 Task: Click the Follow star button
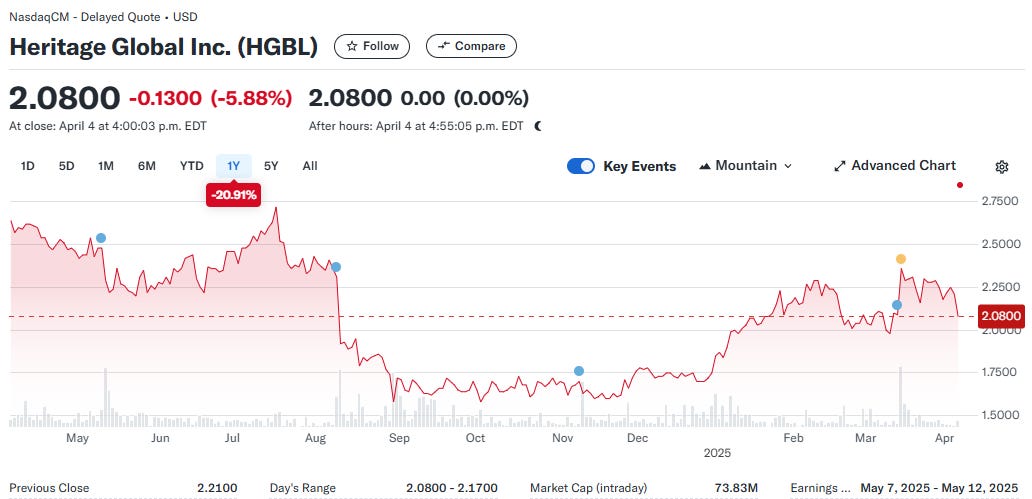tap(372, 46)
